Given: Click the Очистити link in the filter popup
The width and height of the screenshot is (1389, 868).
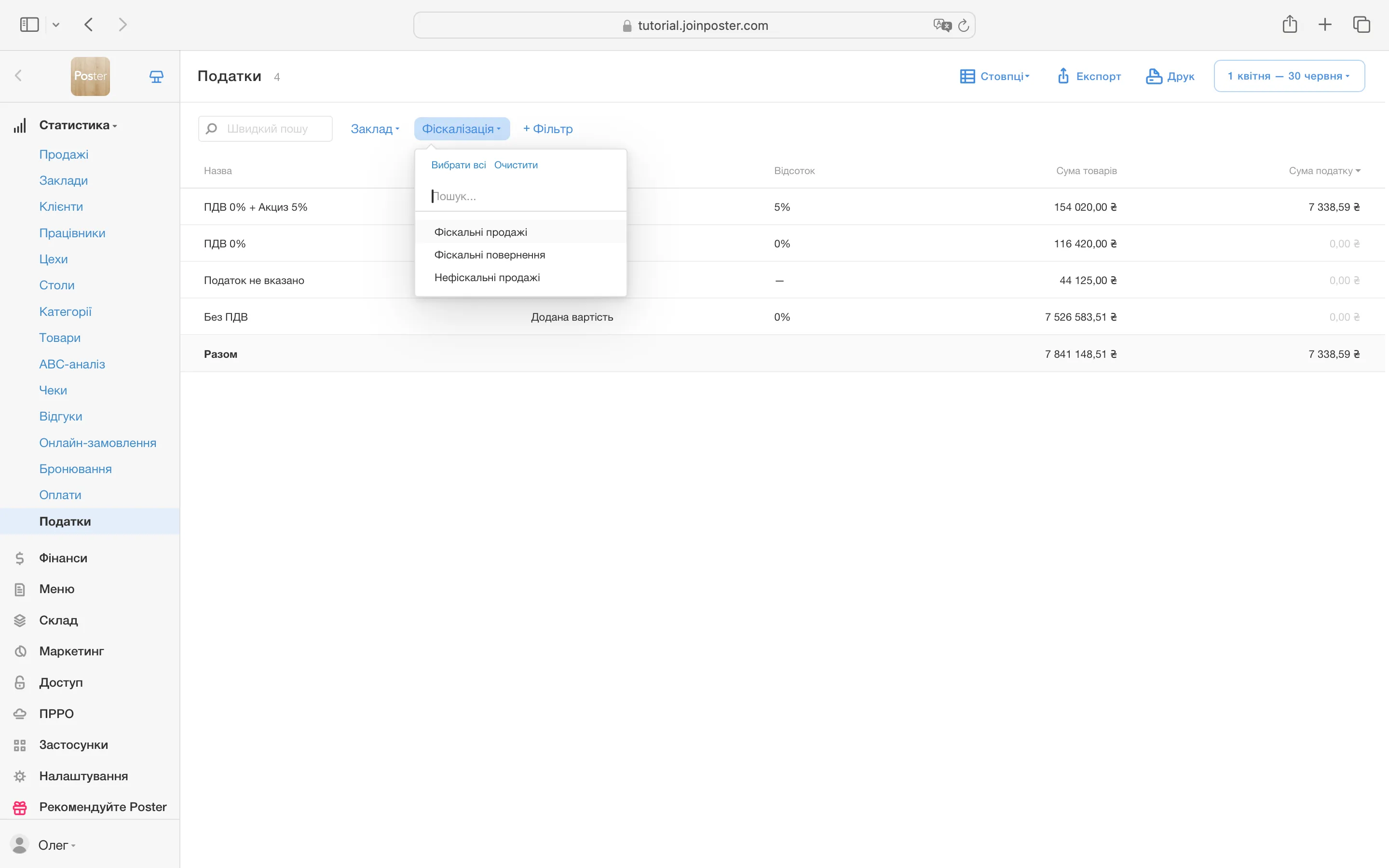Looking at the screenshot, I should point(516,165).
